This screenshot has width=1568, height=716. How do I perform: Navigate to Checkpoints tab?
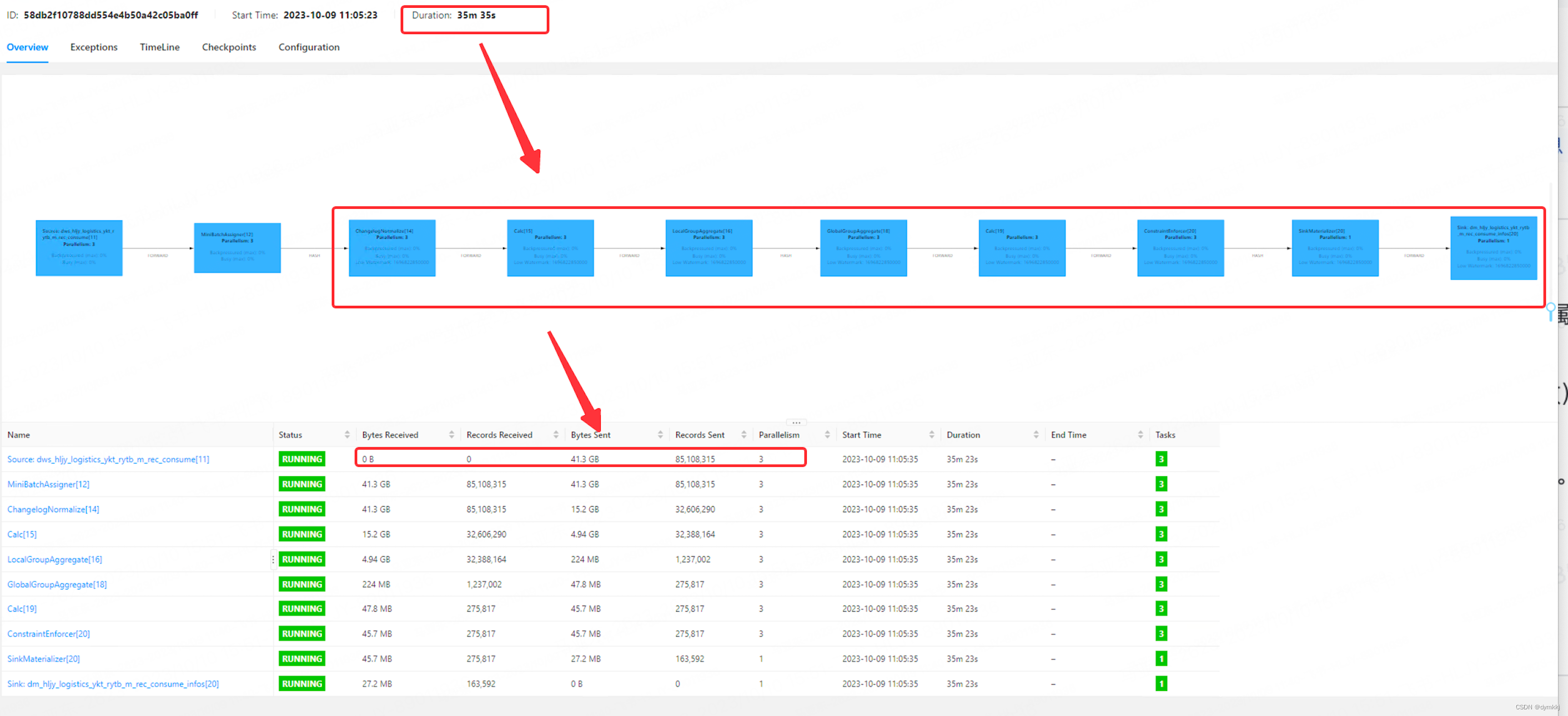coord(228,47)
